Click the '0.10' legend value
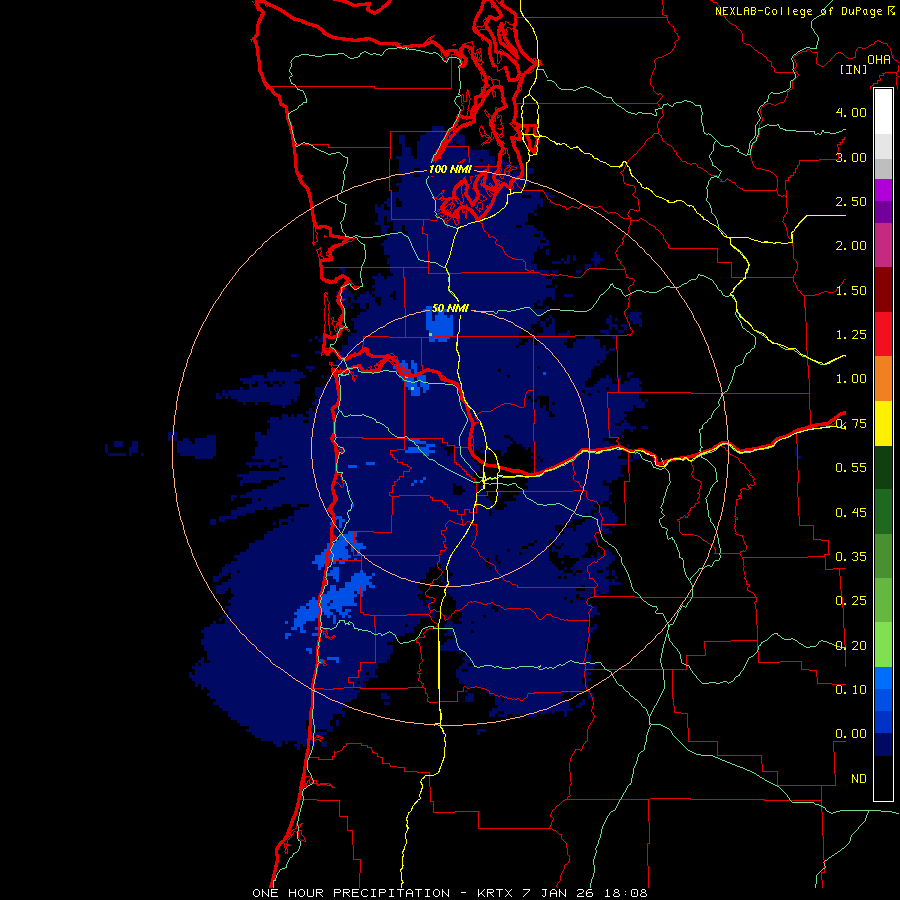This screenshot has width=900, height=900. click(851, 690)
